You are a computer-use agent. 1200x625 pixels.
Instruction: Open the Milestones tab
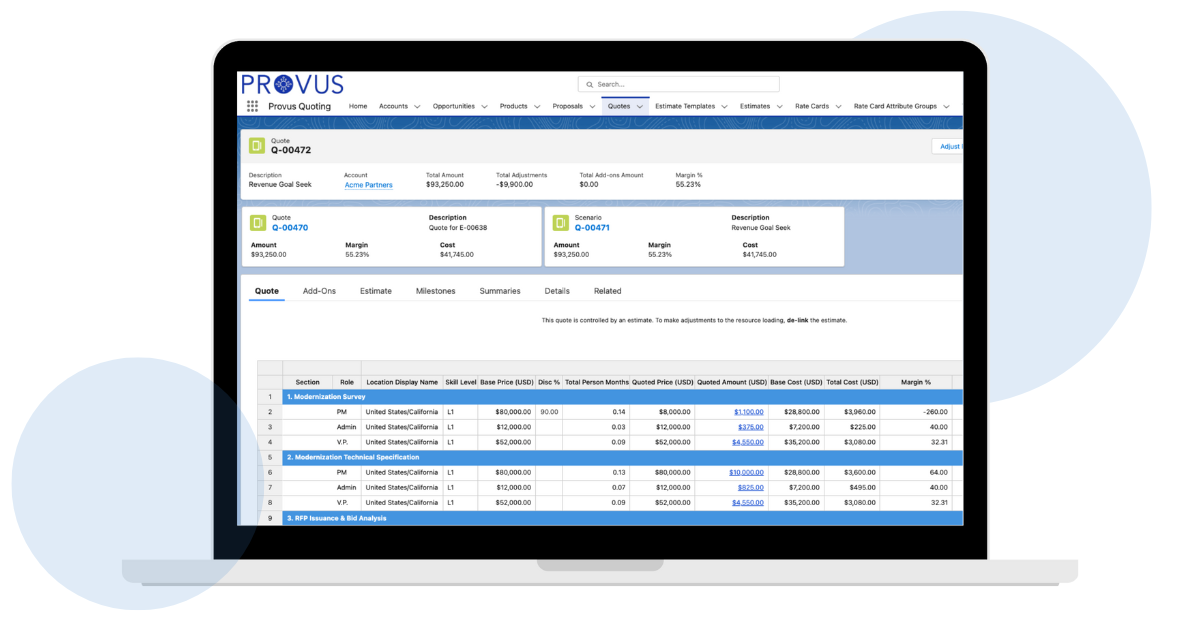(x=435, y=291)
